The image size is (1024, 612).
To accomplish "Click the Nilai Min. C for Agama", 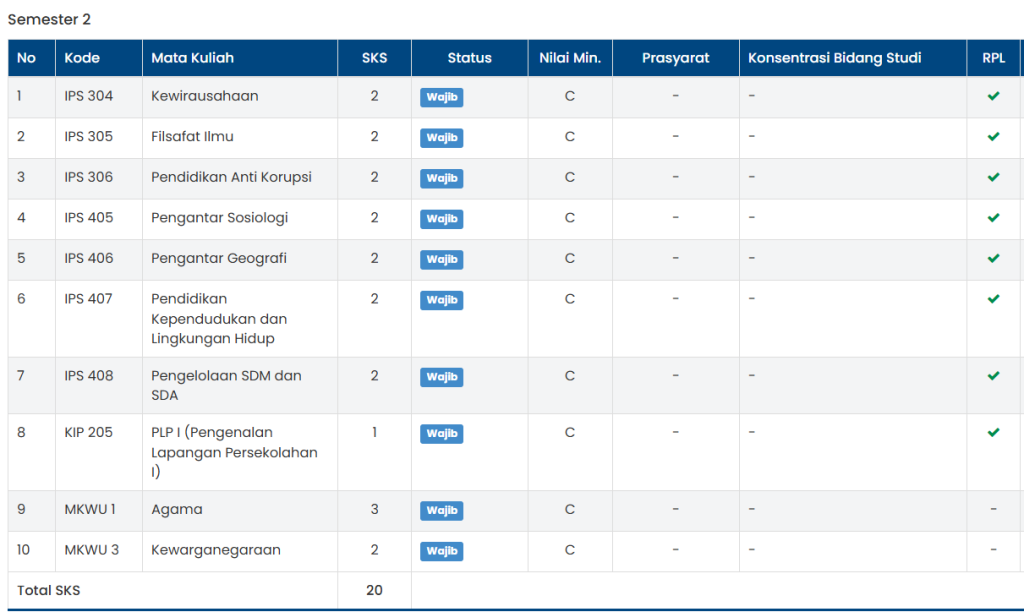I will click(x=569, y=509).
